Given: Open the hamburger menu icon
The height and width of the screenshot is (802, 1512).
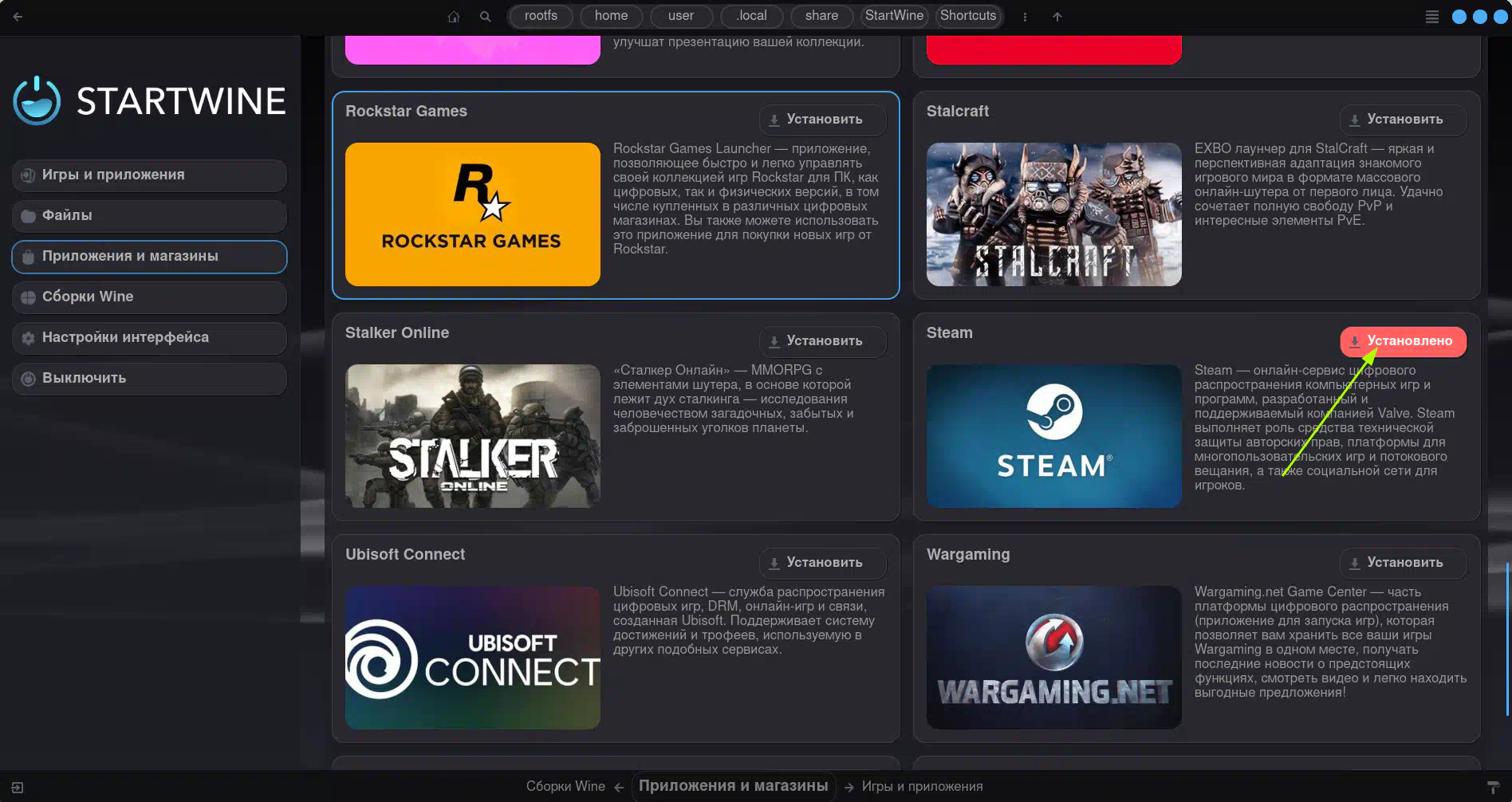Looking at the screenshot, I should pos(1432,17).
